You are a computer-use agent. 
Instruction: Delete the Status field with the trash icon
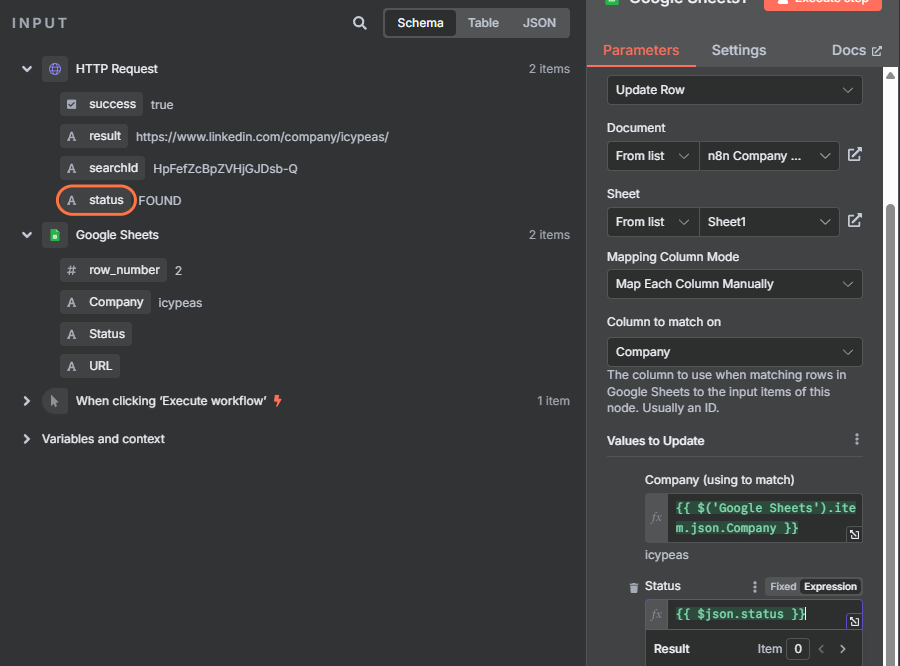[x=634, y=587]
